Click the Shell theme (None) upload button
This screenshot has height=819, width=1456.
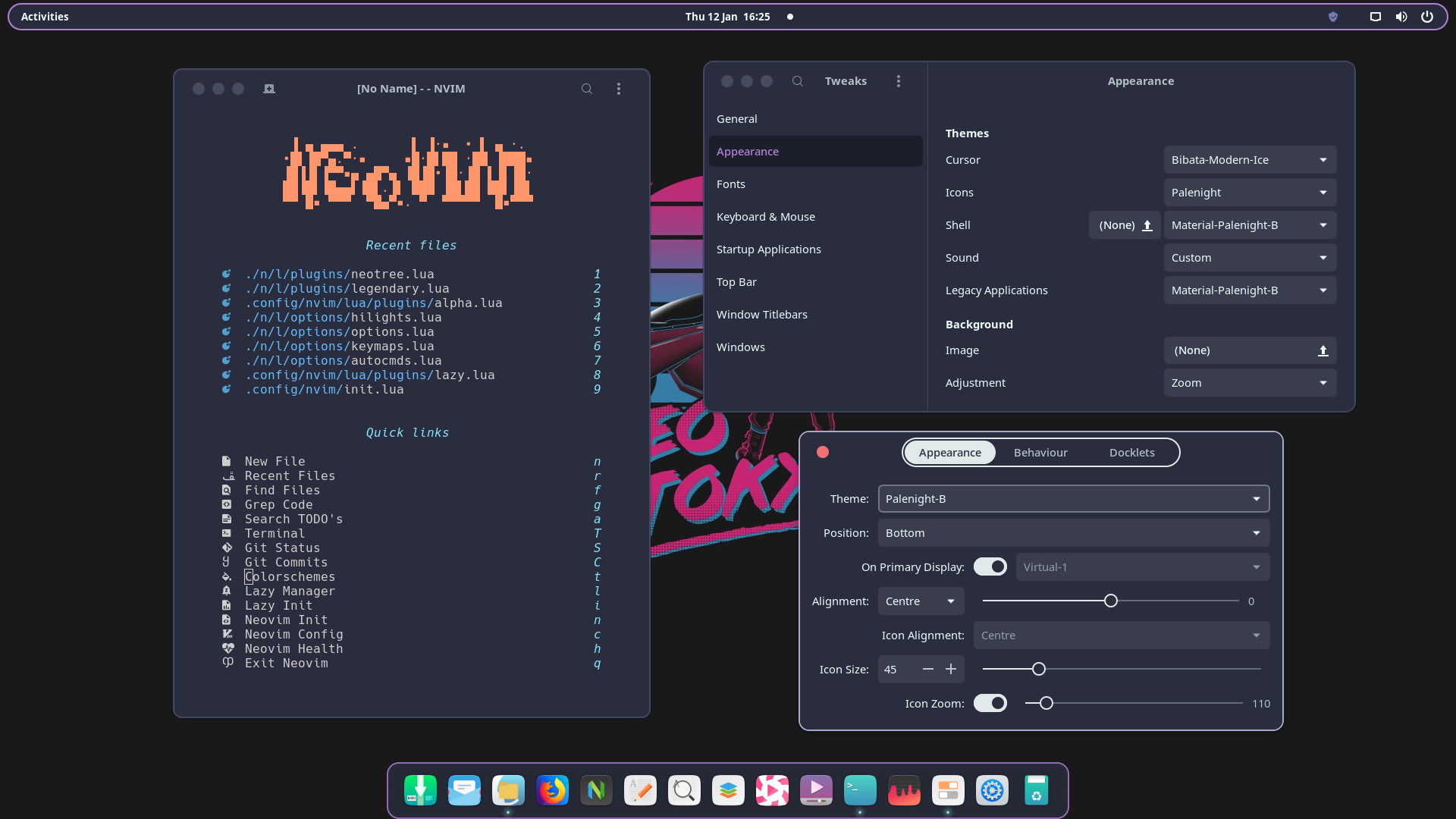pos(1125,225)
